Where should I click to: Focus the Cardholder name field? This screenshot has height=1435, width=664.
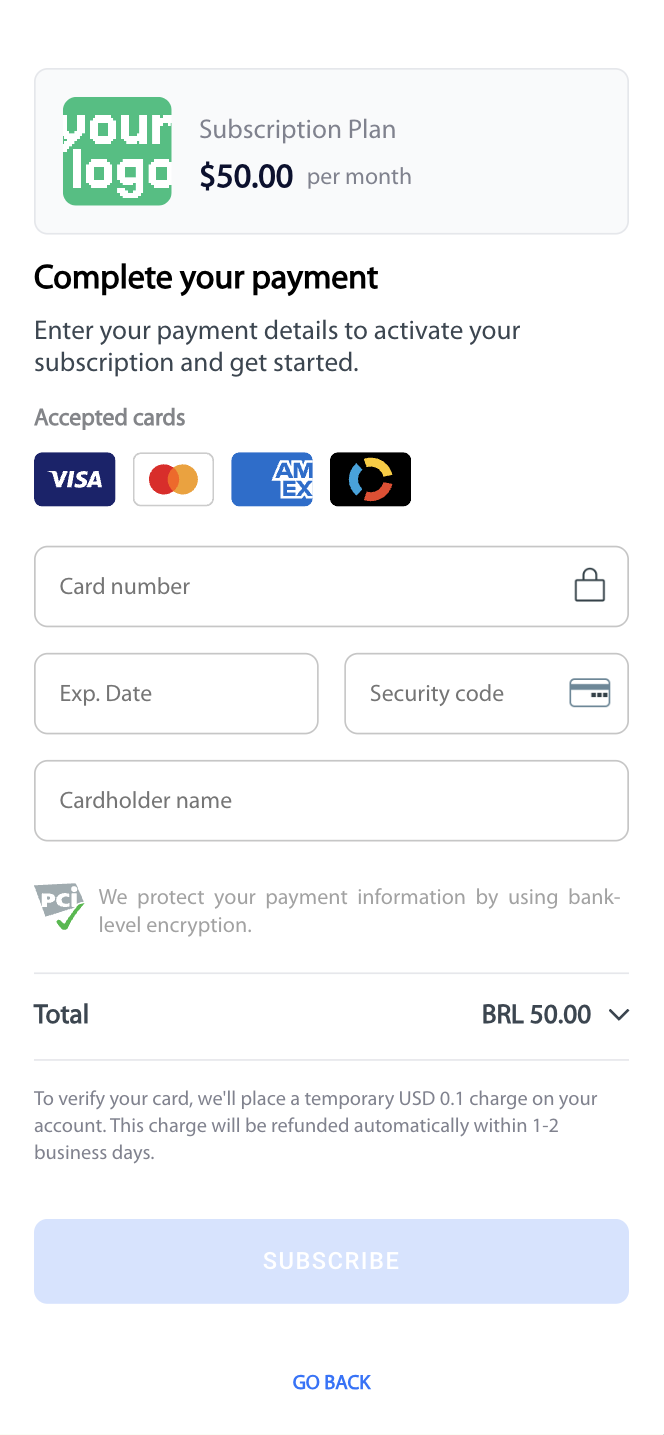click(331, 800)
